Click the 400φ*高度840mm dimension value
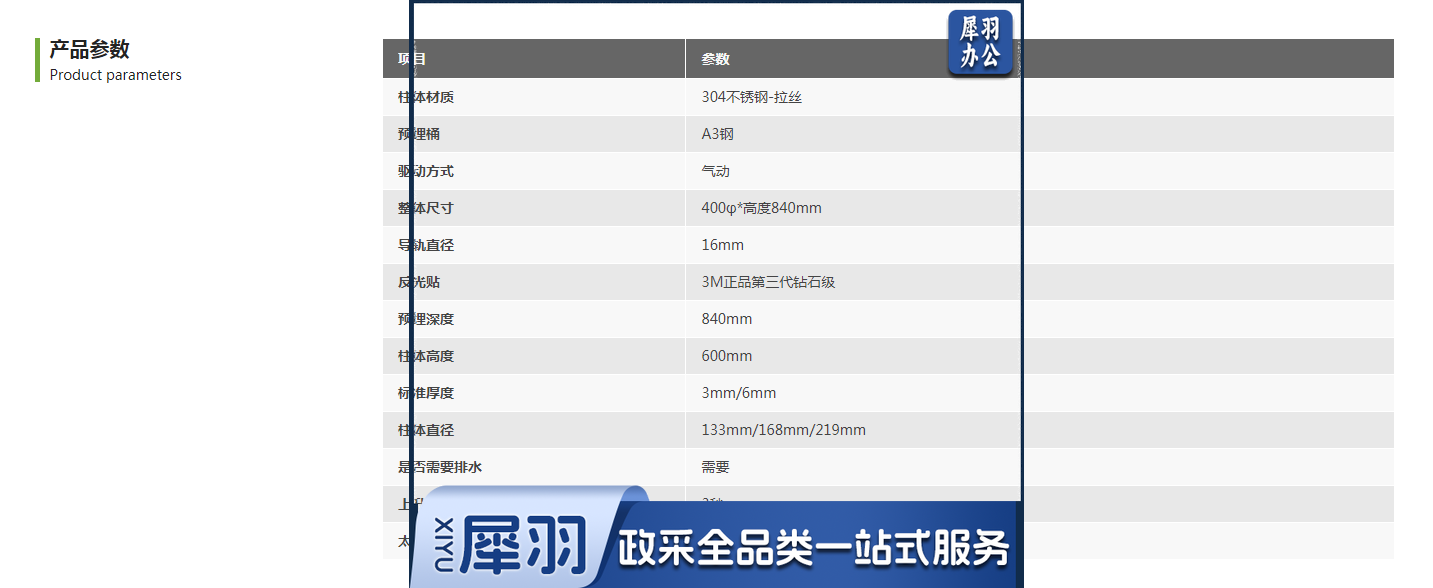The height and width of the screenshot is (588, 1433). pos(762,208)
